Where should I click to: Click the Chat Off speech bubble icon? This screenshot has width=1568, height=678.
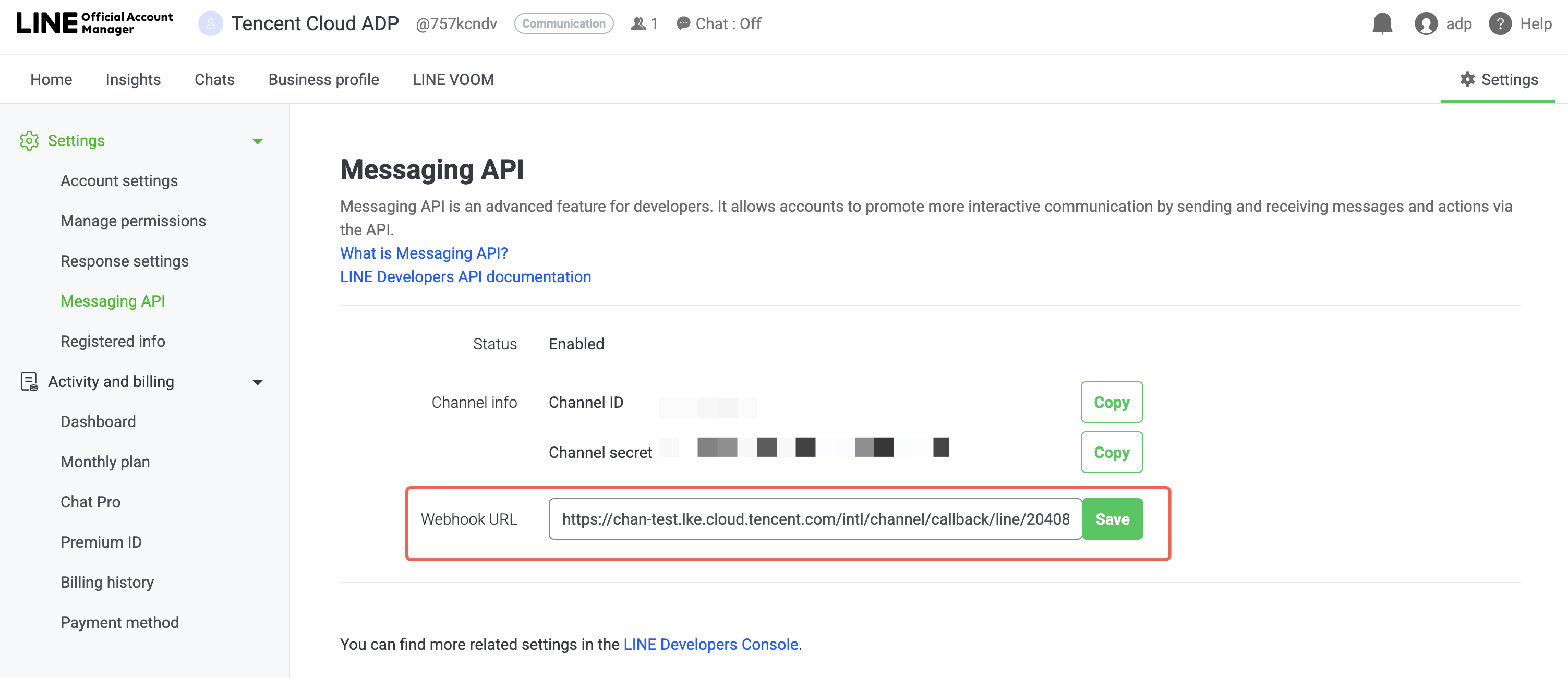[683, 24]
